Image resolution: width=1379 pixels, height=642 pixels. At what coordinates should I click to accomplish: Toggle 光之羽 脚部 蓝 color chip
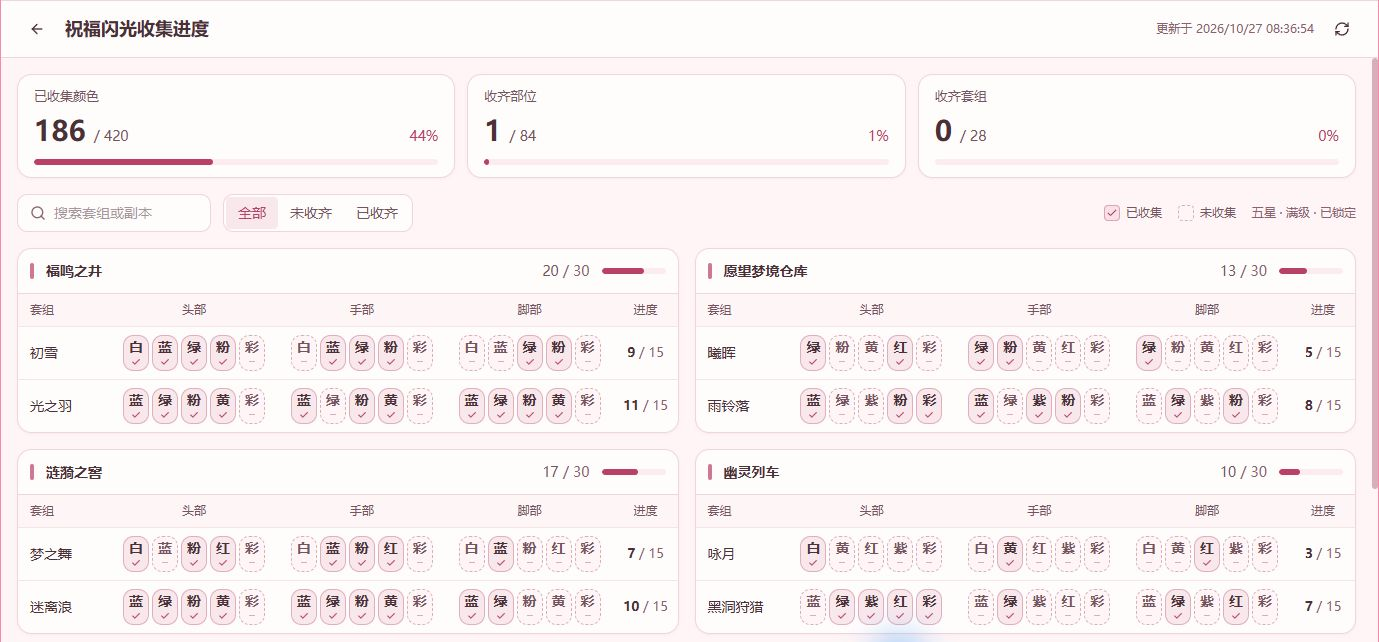click(472, 406)
